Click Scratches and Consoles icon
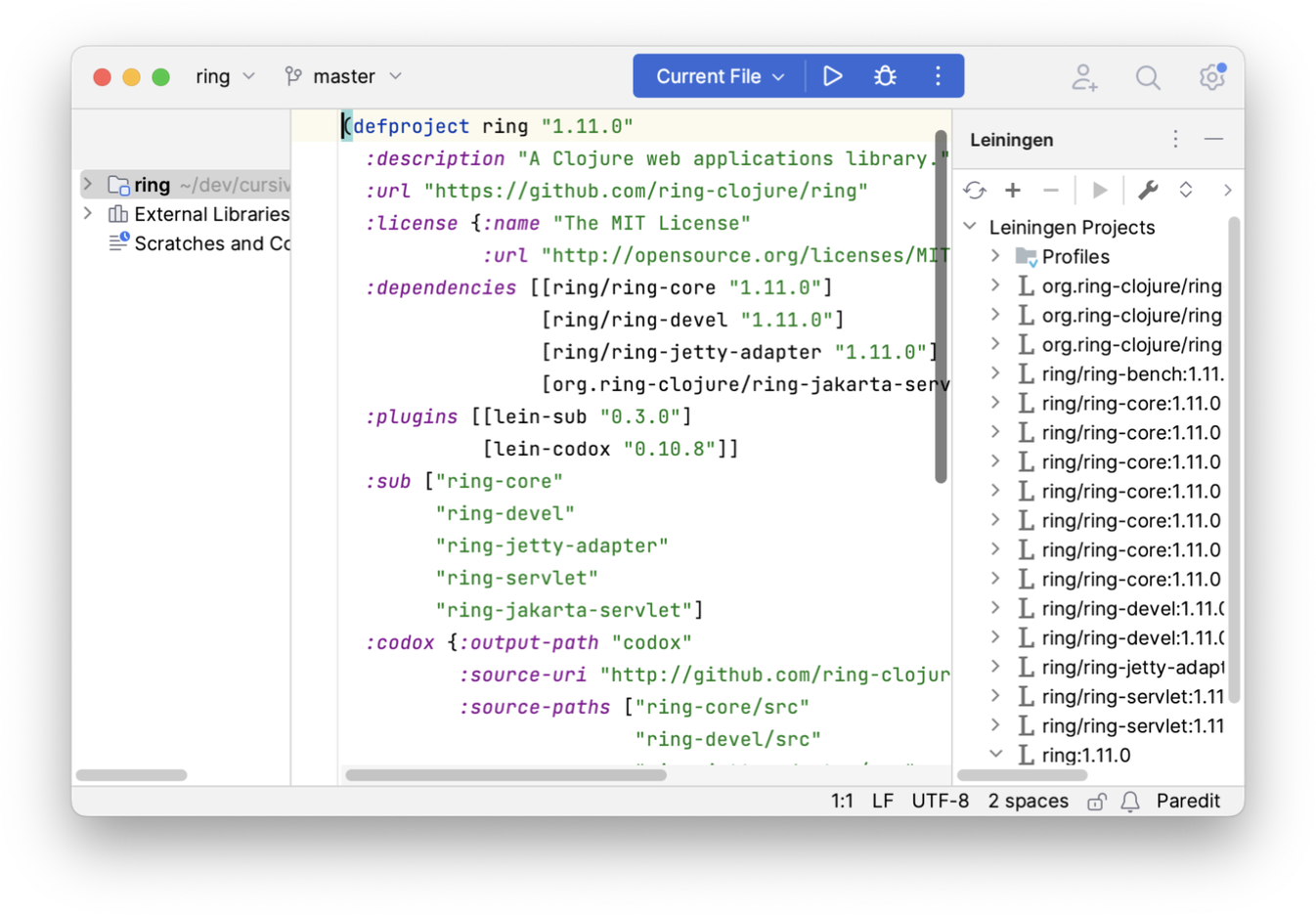Viewport: 1316px width, 915px height. pyautogui.click(x=118, y=242)
